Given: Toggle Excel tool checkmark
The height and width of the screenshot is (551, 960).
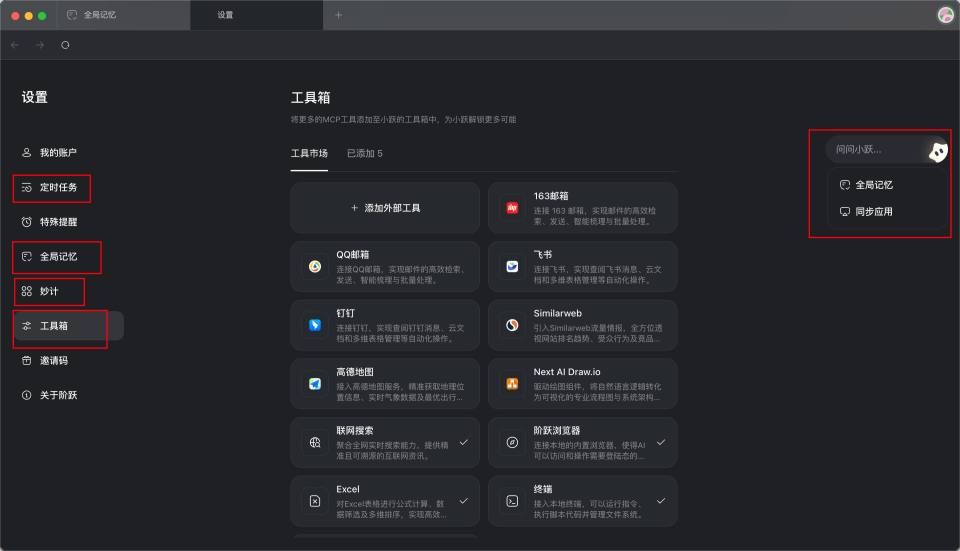Looking at the screenshot, I should tap(464, 501).
